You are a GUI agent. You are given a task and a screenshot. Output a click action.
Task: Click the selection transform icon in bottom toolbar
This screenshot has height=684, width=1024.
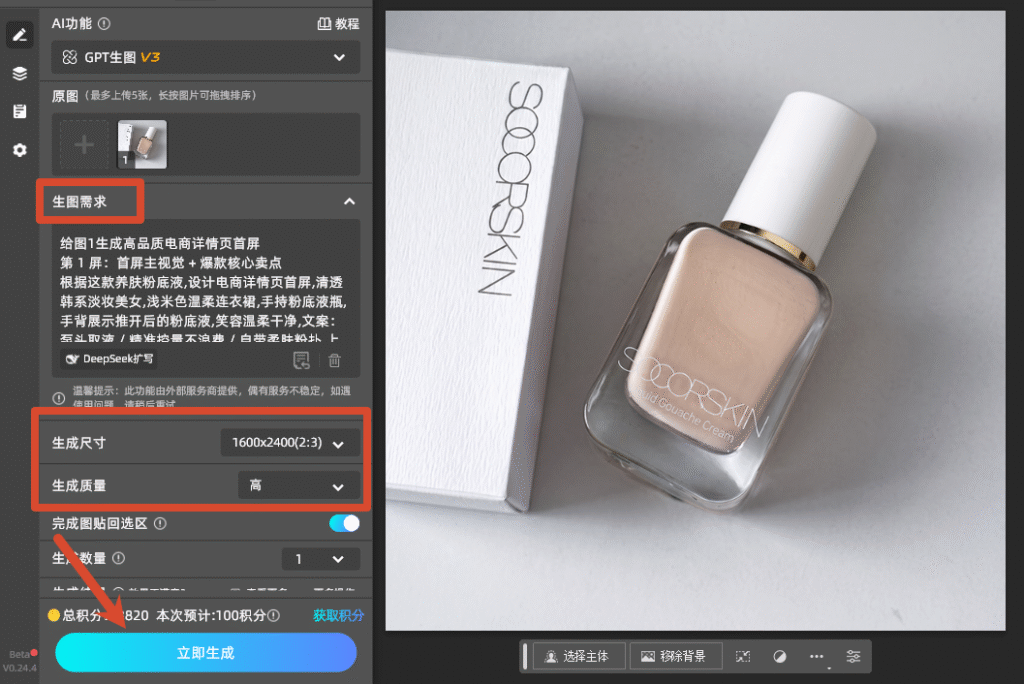743,657
